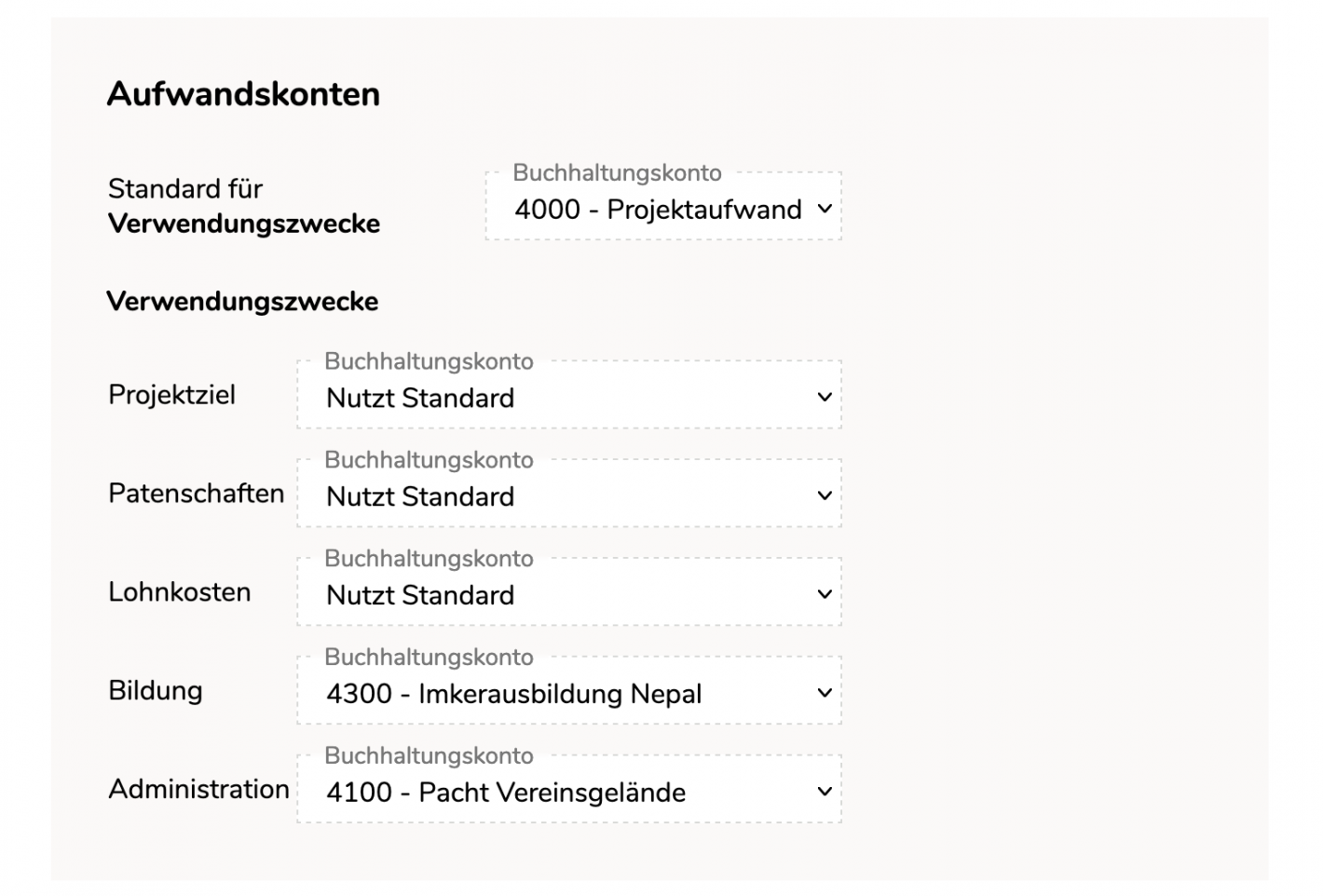This screenshot has height=896, width=1323.
Task: Click the chevron next to 4300 Imkerausbildung Nepal
Action: point(824,693)
